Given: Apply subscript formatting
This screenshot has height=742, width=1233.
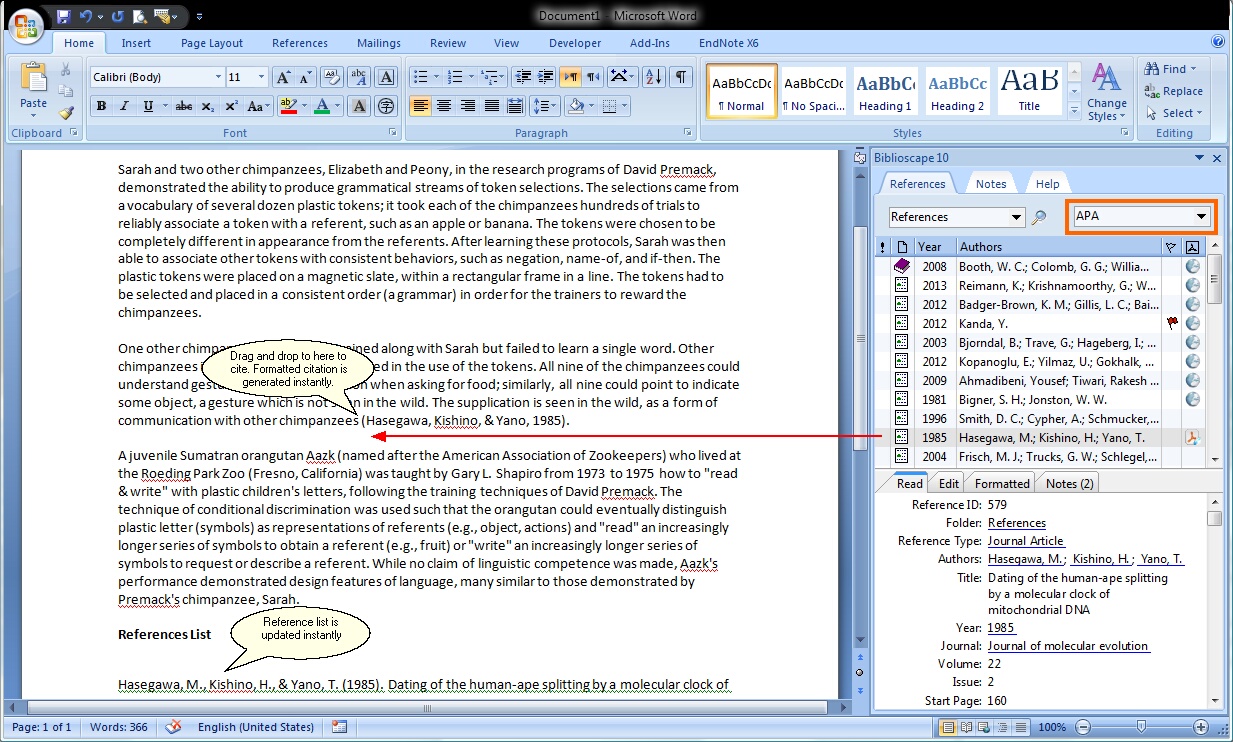Looking at the screenshot, I should coord(207,106).
